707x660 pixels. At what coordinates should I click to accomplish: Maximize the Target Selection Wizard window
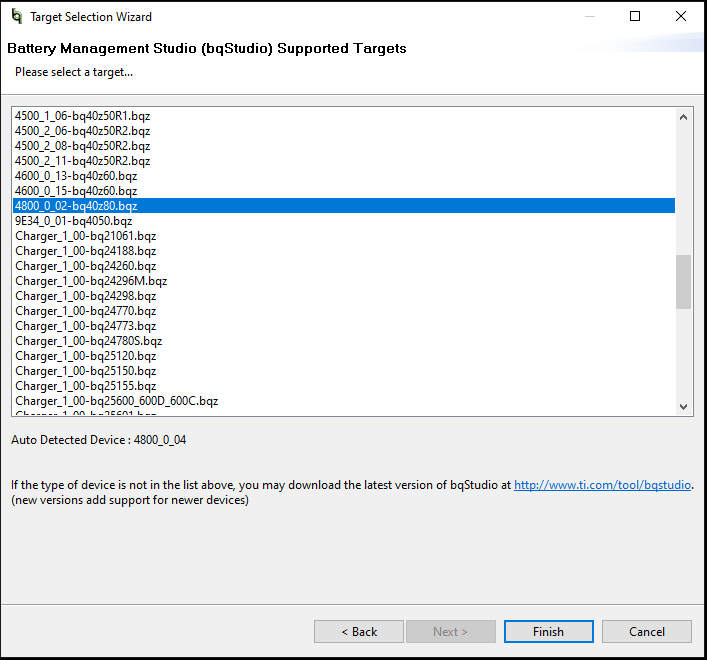point(635,16)
